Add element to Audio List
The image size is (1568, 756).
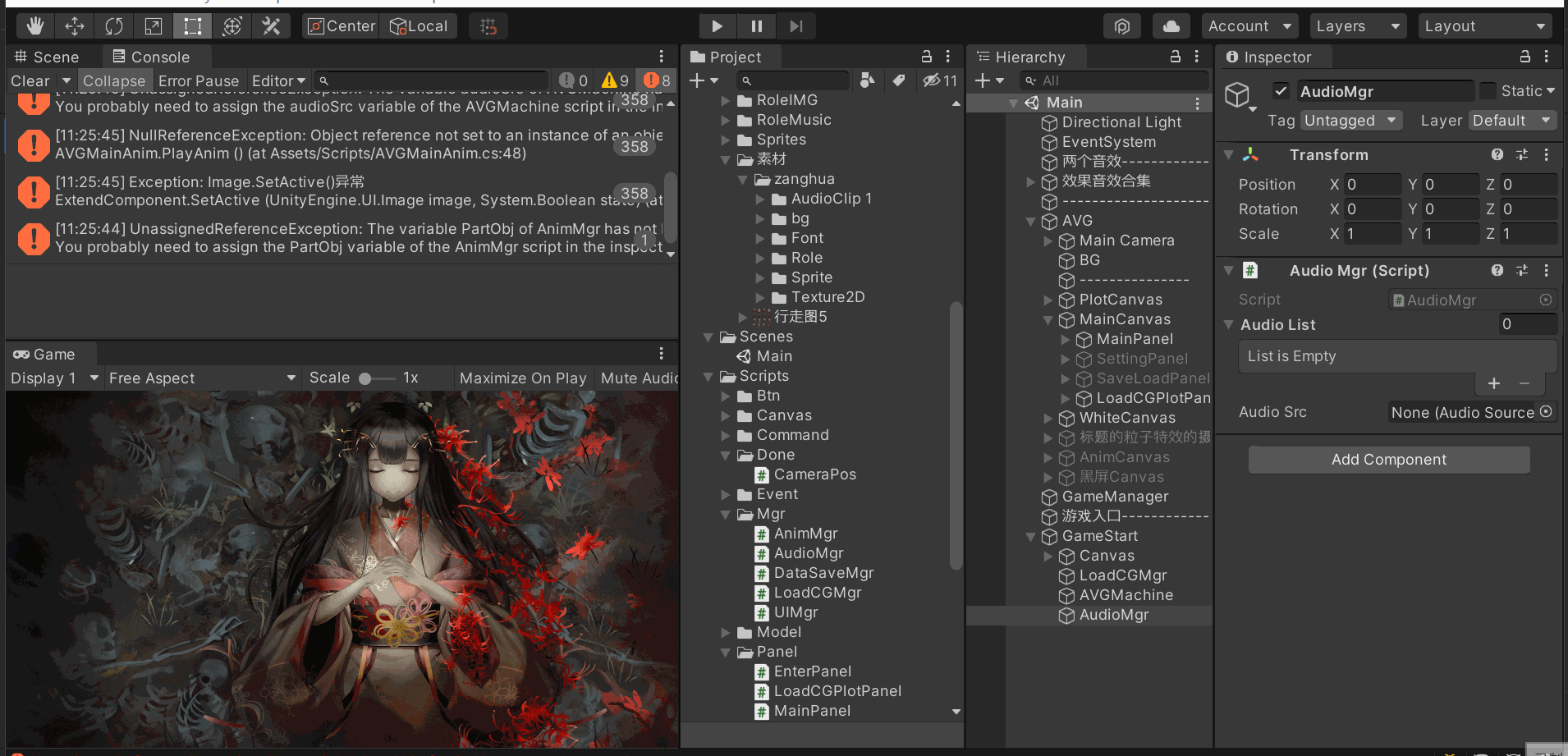(1494, 383)
